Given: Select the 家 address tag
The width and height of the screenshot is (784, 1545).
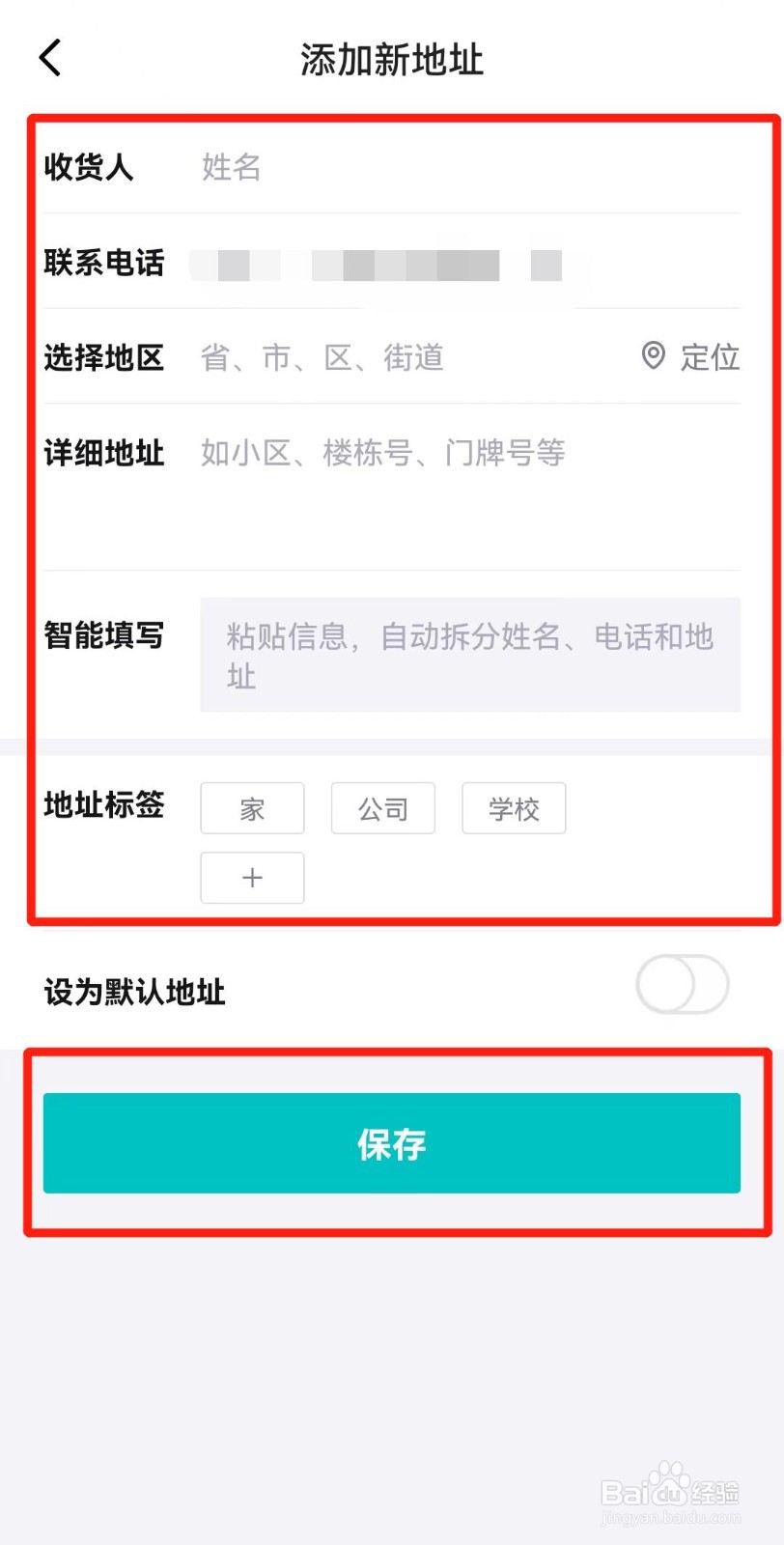Looking at the screenshot, I should pos(252,808).
